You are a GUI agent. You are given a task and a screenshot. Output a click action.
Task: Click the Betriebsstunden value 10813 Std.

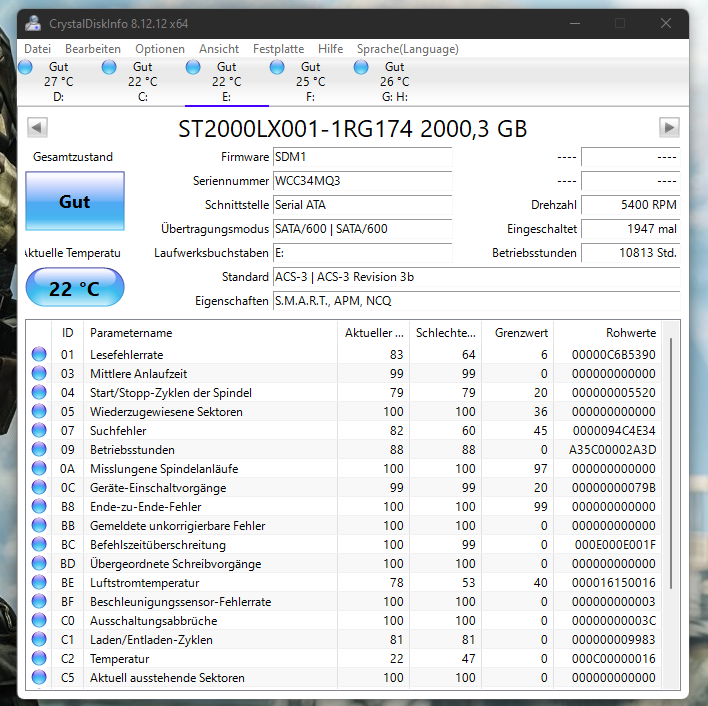(x=630, y=253)
